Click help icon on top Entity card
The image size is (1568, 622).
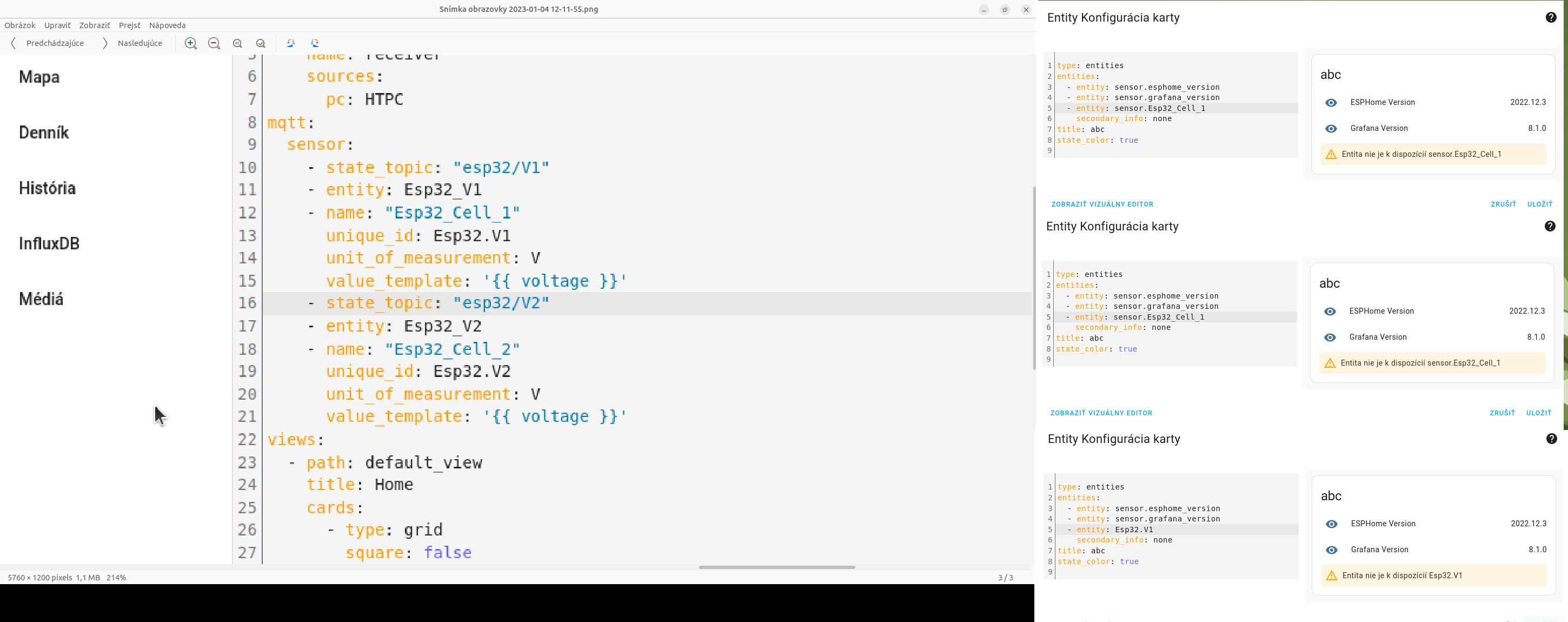(1551, 18)
